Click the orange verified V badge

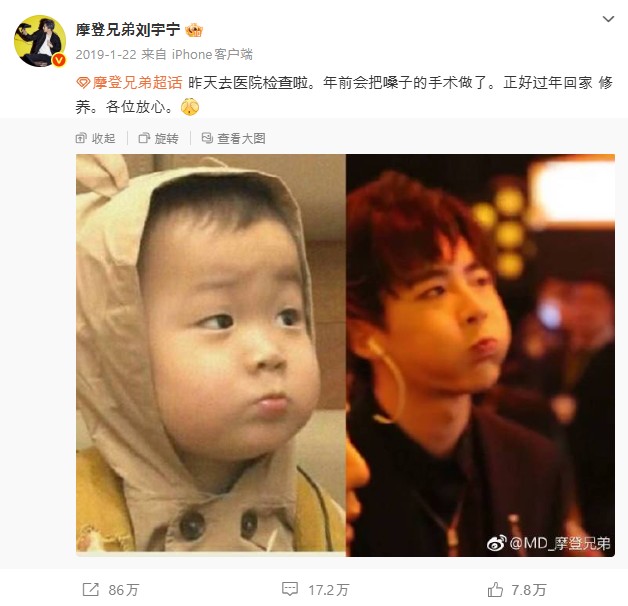point(59,60)
